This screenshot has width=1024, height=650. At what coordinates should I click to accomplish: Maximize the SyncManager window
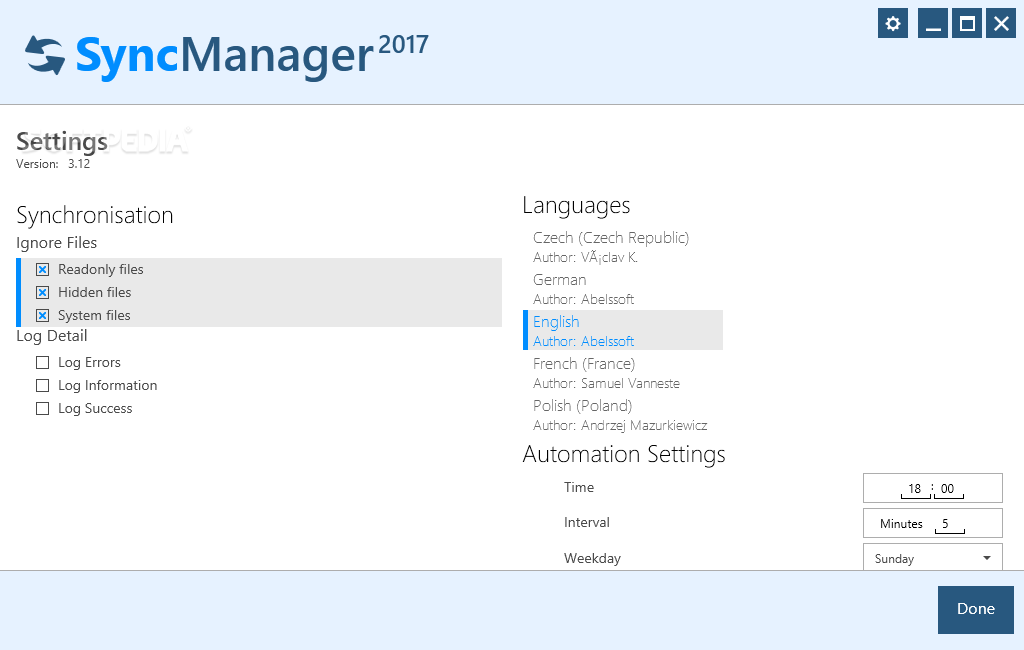click(x=967, y=24)
